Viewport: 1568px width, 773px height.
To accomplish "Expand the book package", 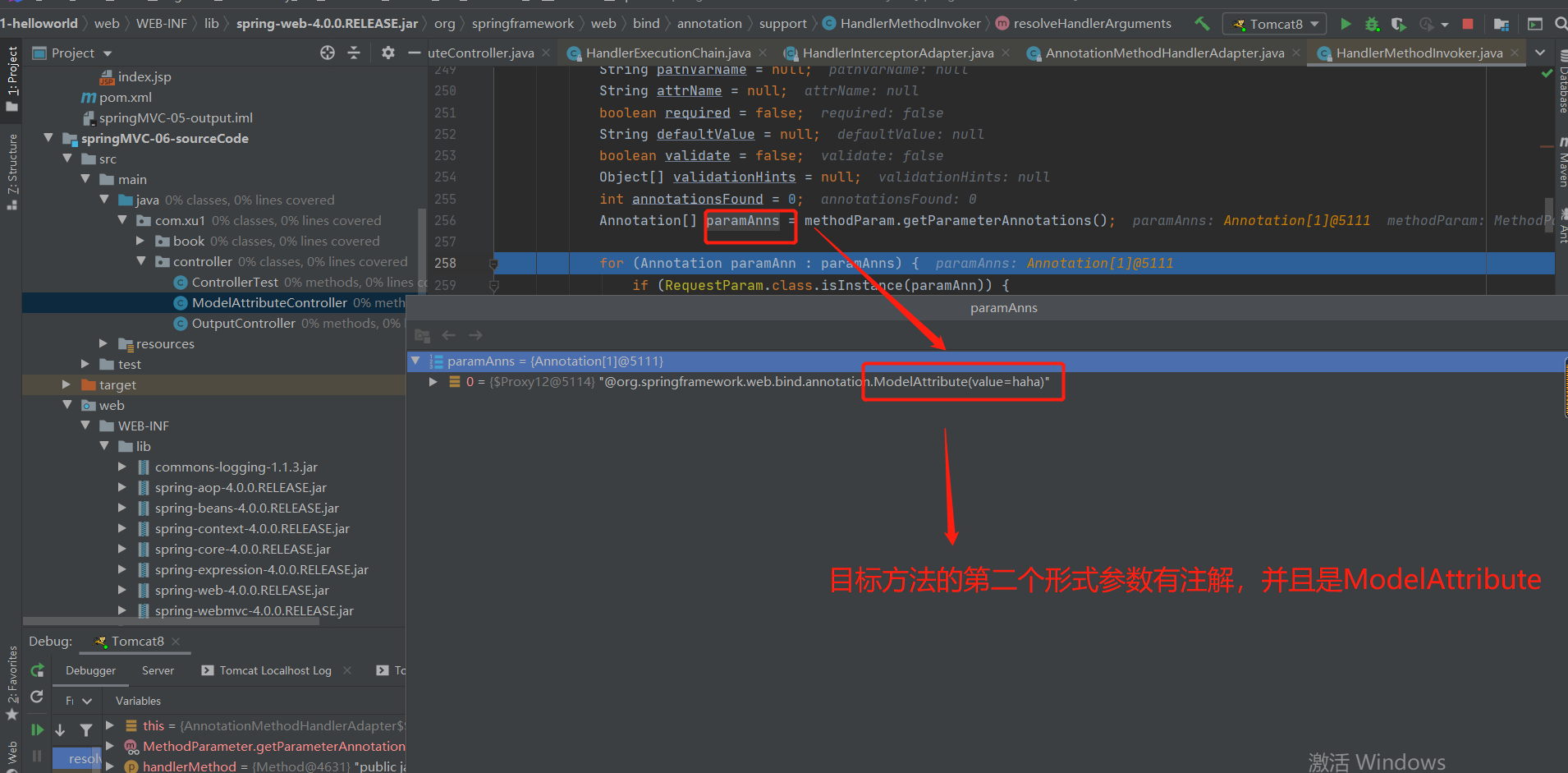I will 140,241.
